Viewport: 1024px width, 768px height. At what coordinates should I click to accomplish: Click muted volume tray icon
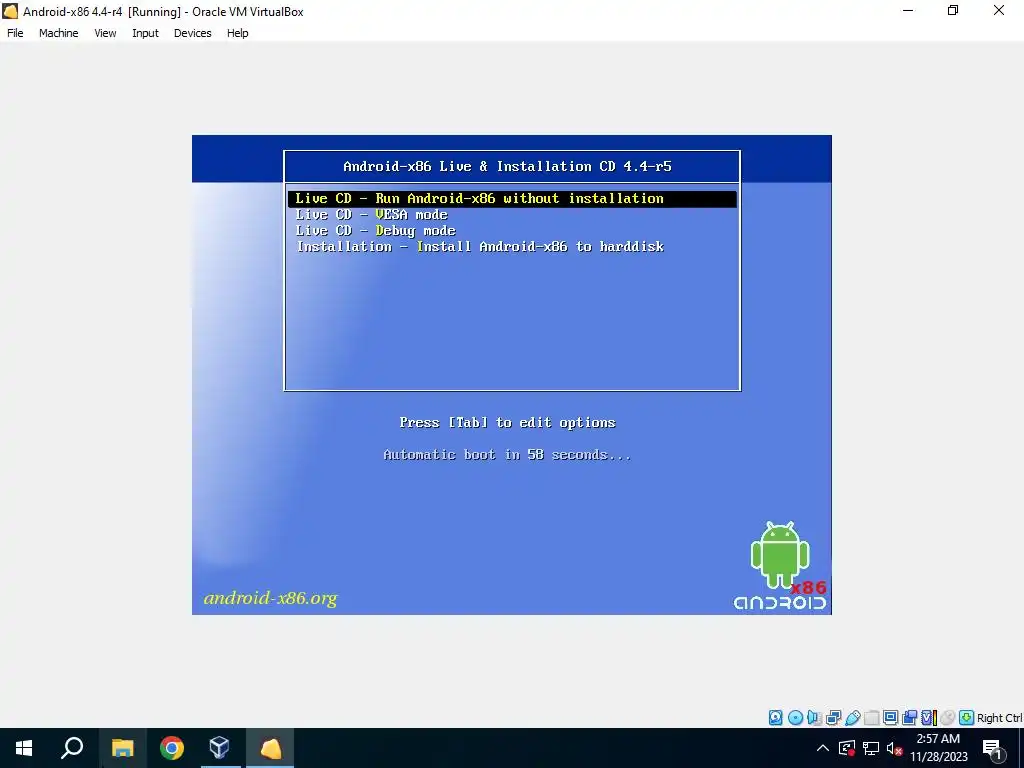895,748
